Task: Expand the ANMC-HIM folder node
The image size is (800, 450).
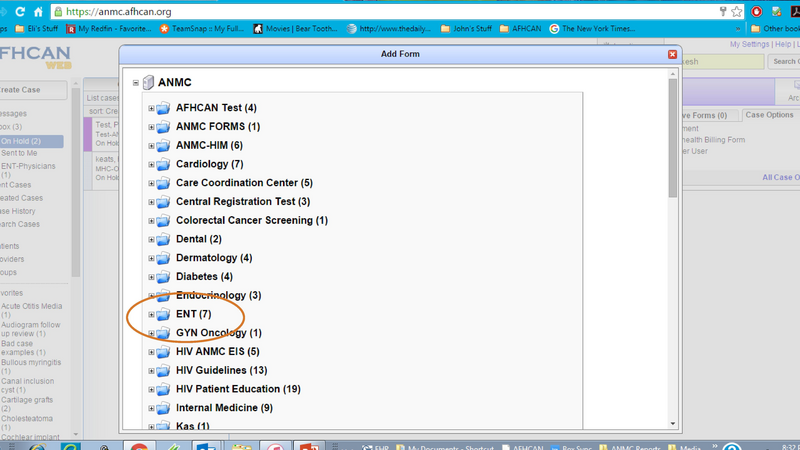Action: click(x=151, y=146)
